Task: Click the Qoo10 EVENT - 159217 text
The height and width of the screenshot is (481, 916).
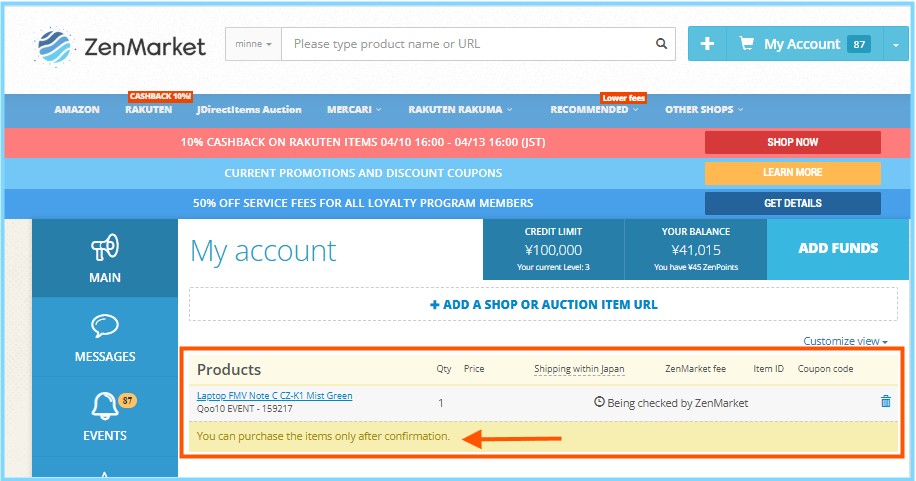Action: pos(245,409)
